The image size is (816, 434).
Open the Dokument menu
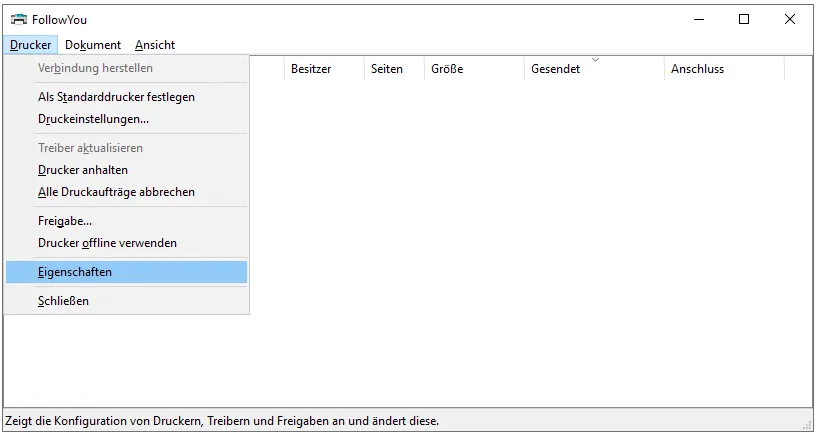click(x=93, y=45)
